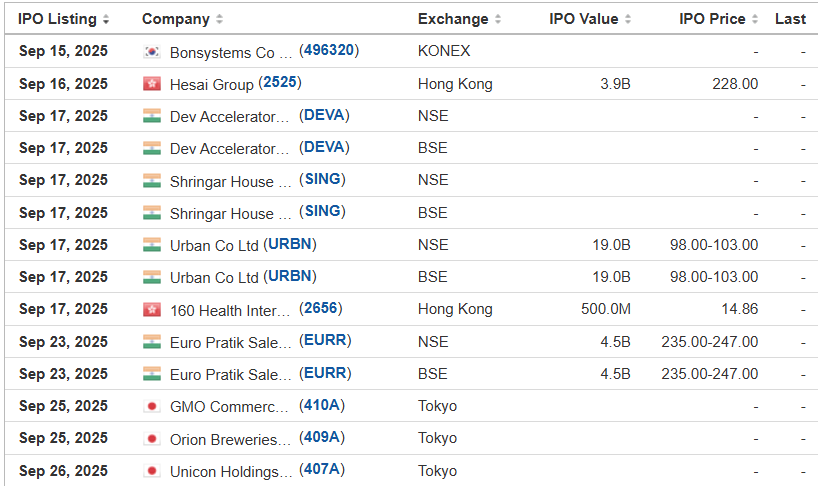Open SING ticker in the NSE row
This screenshot has width=818, height=487.
(322, 179)
